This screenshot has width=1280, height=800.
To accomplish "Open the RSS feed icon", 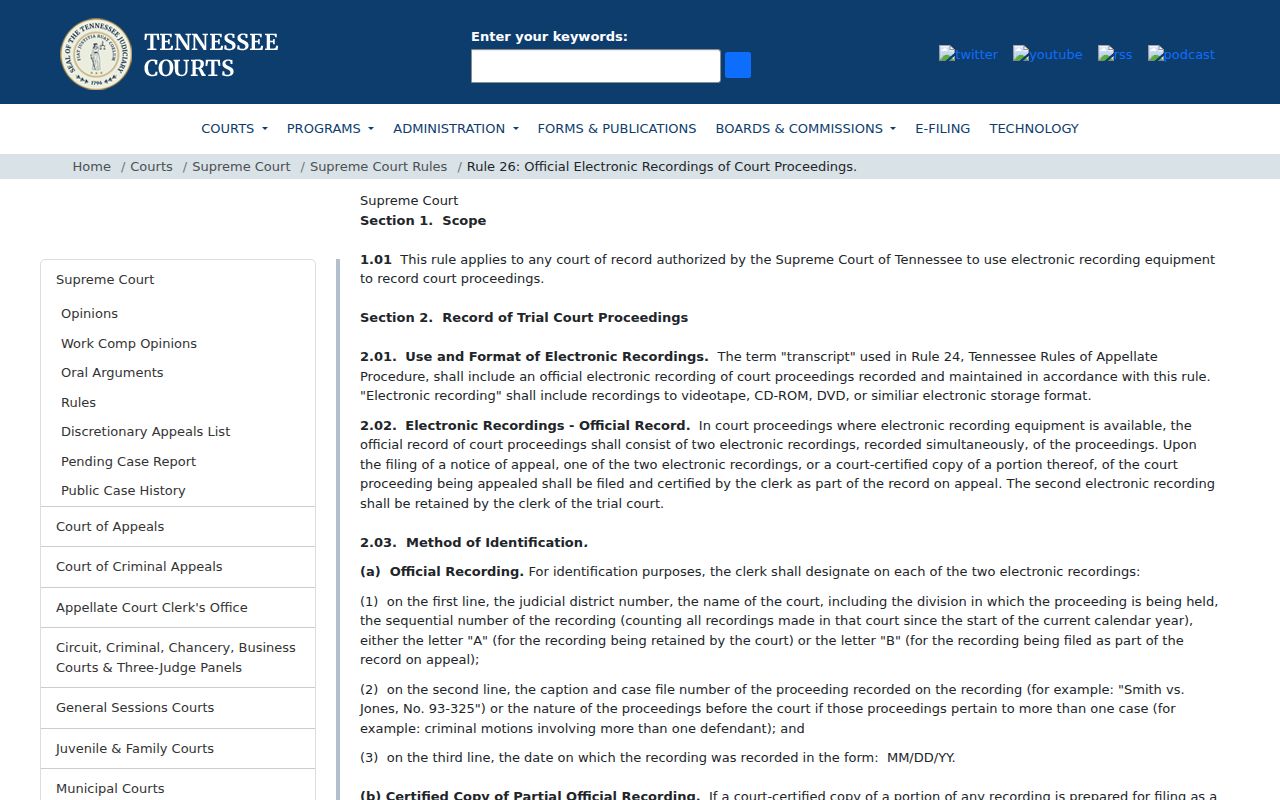I will coord(1115,54).
